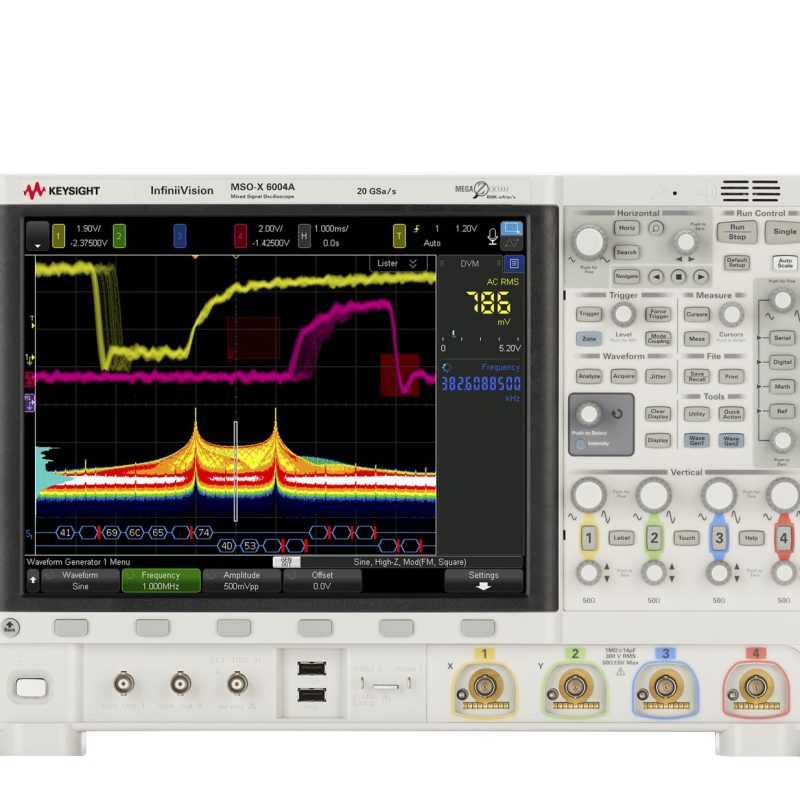Select the waveform draw icon under zoom box
Screen dimensions: 800x800
[x=512, y=243]
